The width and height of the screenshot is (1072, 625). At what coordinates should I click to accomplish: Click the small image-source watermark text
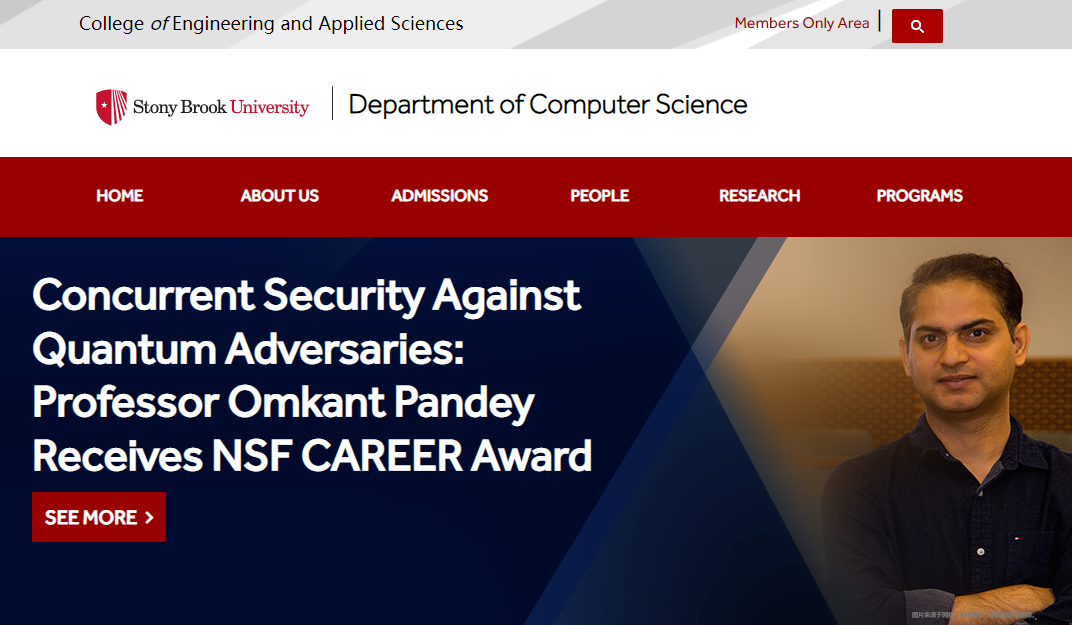tap(974, 615)
